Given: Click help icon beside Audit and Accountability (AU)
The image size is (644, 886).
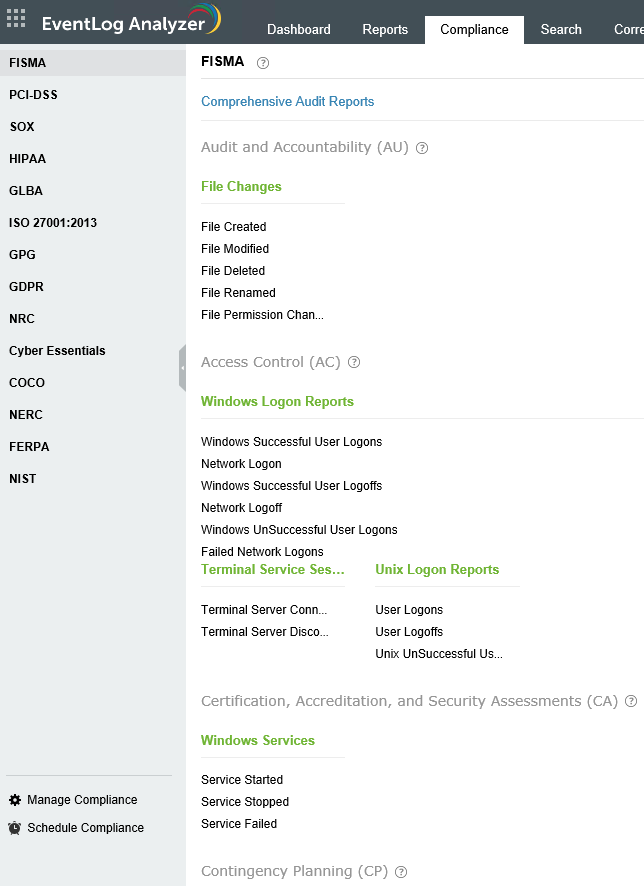Looking at the screenshot, I should pyautogui.click(x=422, y=148).
